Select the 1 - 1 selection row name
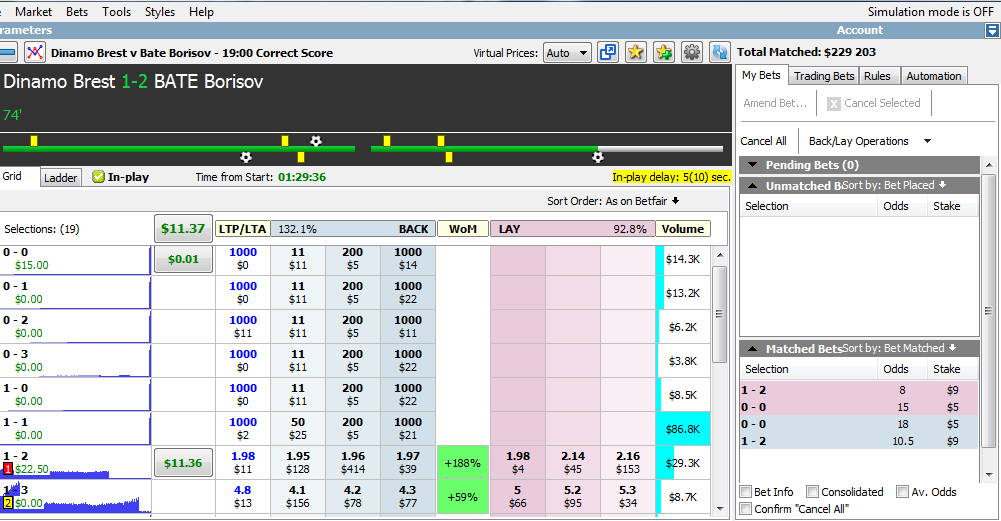 [15, 422]
